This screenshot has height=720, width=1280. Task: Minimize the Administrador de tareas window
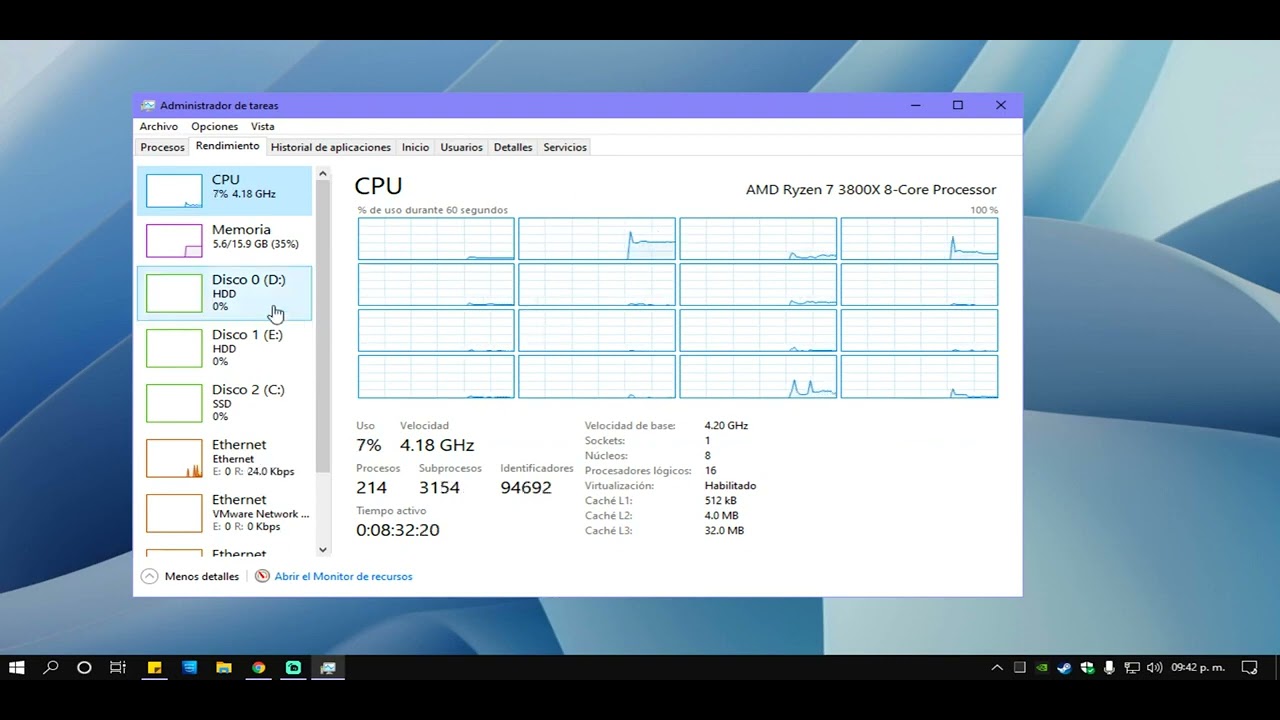click(x=915, y=105)
